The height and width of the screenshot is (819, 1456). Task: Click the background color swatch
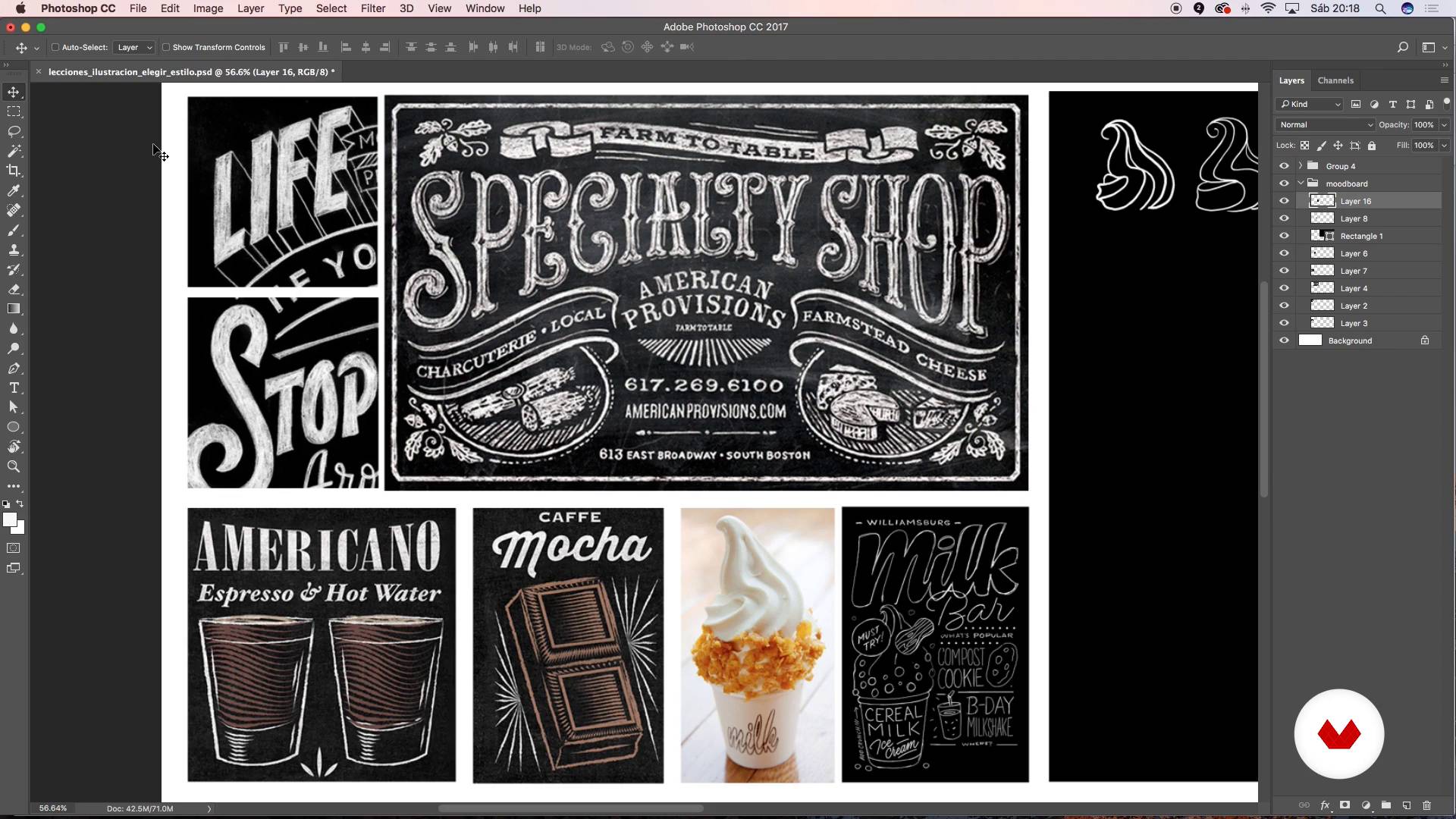[x=20, y=529]
